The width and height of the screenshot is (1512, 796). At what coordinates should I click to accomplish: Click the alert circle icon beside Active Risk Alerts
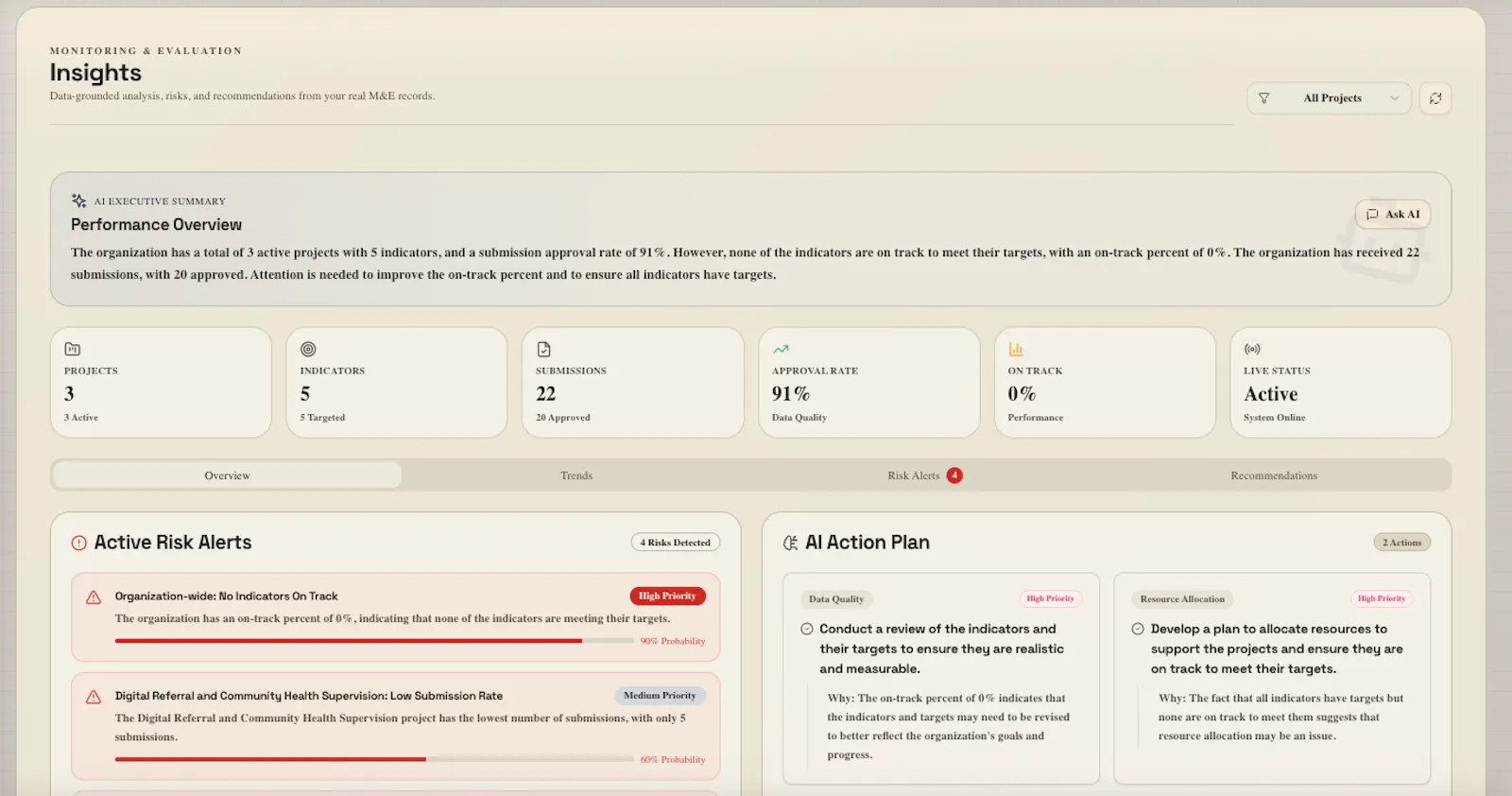79,543
